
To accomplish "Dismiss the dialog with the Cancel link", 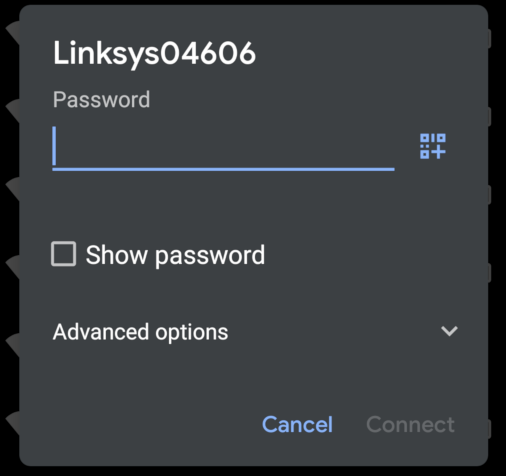I will click(297, 424).
